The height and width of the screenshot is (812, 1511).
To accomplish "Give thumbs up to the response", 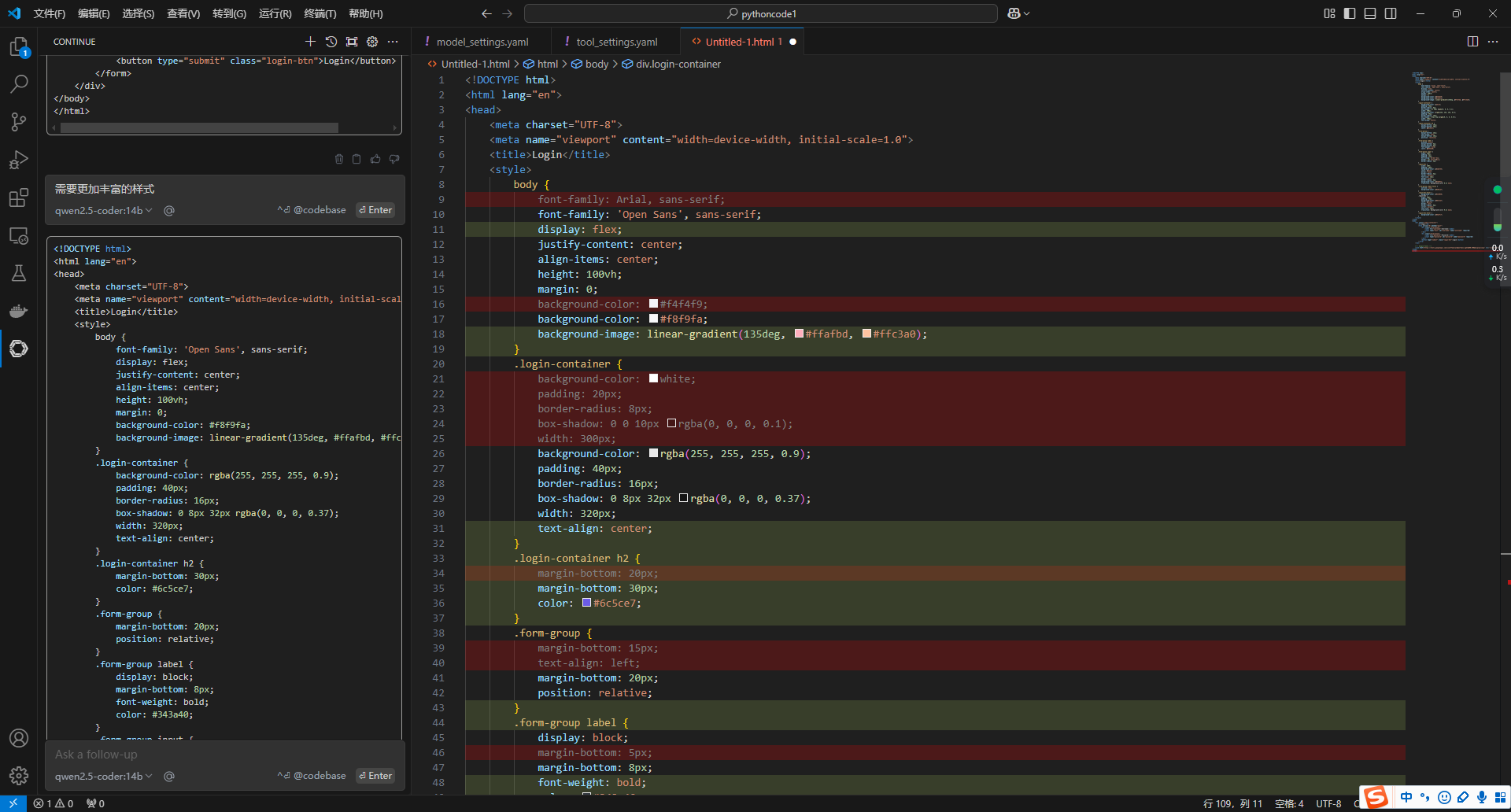I will [x=375, y=159].
